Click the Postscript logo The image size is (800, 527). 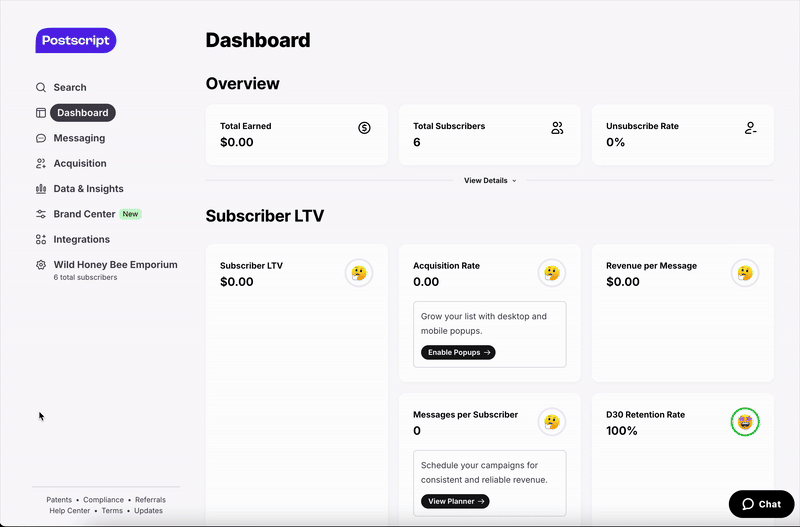click(76, 40)
